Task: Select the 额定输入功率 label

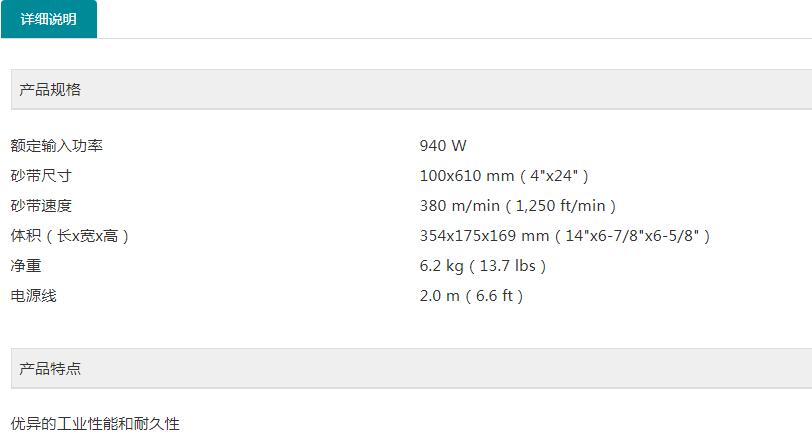Action: click(57, 146)
